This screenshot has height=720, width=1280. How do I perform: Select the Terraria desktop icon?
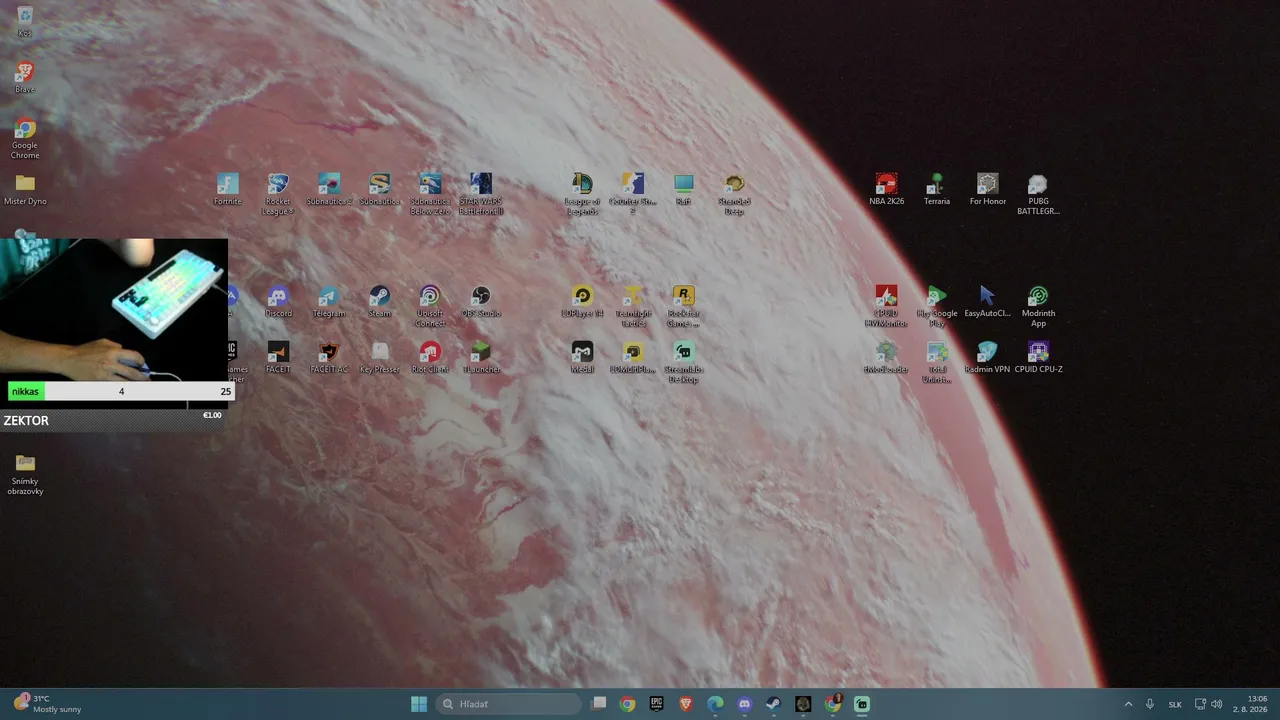click(937, 189)
